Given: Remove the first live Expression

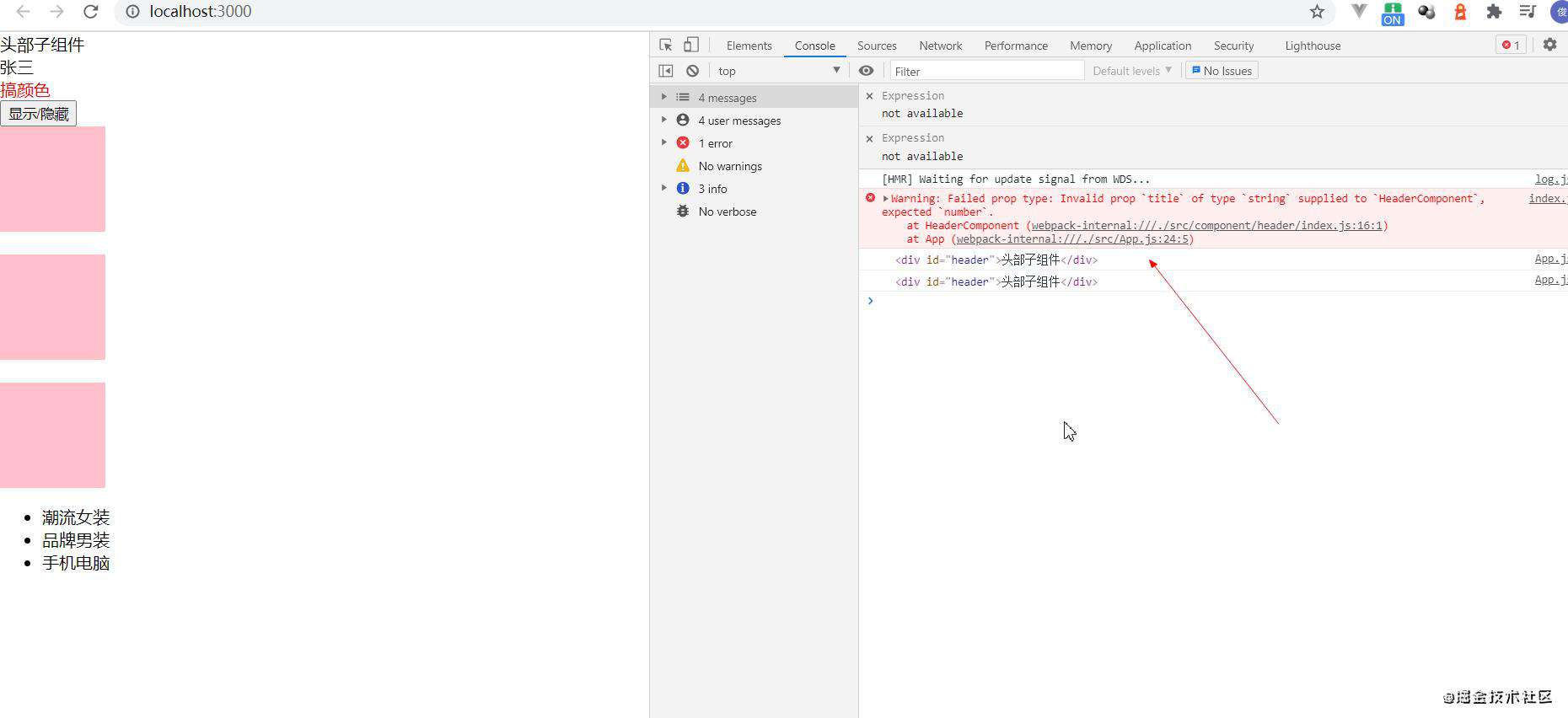Looking at the screenshot, I should pyautogui.click(x=869, y=96).
